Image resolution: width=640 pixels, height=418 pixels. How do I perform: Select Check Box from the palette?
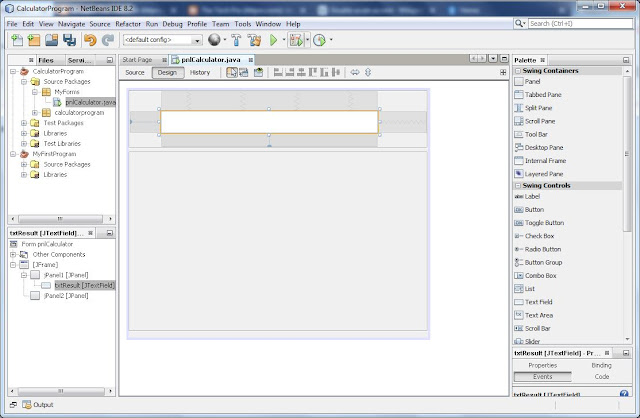point(539,236)
